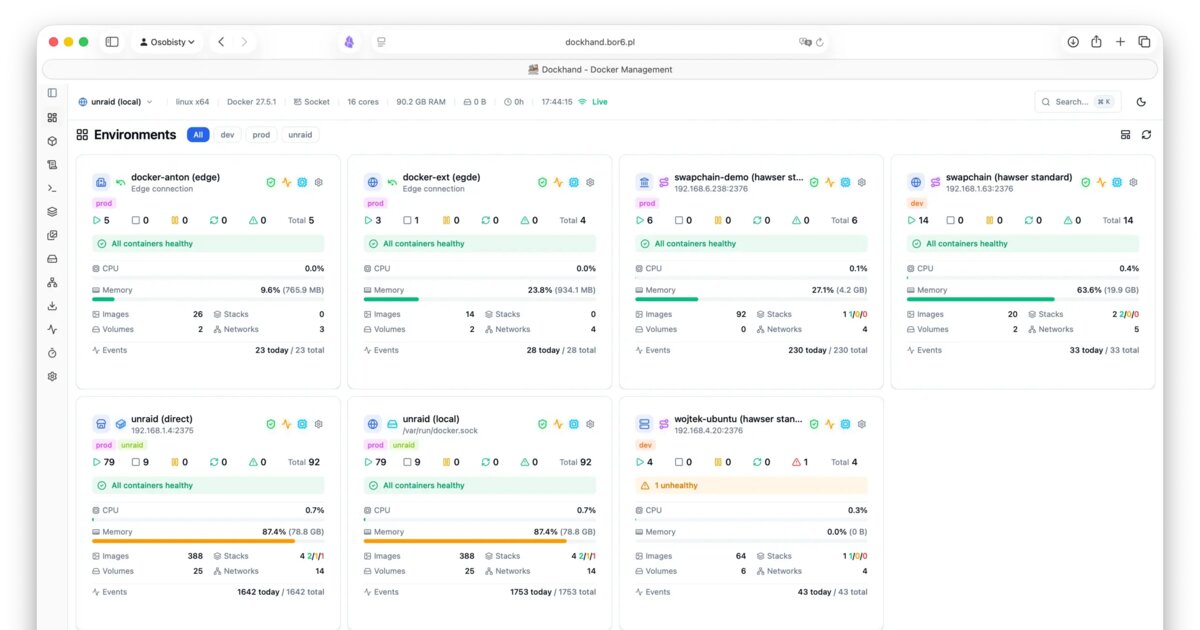Filter environments by dev tag

pyautogui.click(x=227, y=135)
